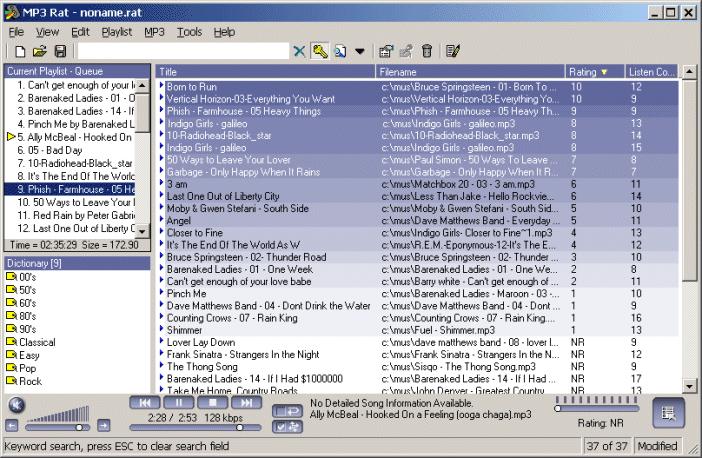Save the current rat file
Screen dimensions: 702x458
(60, 51)
